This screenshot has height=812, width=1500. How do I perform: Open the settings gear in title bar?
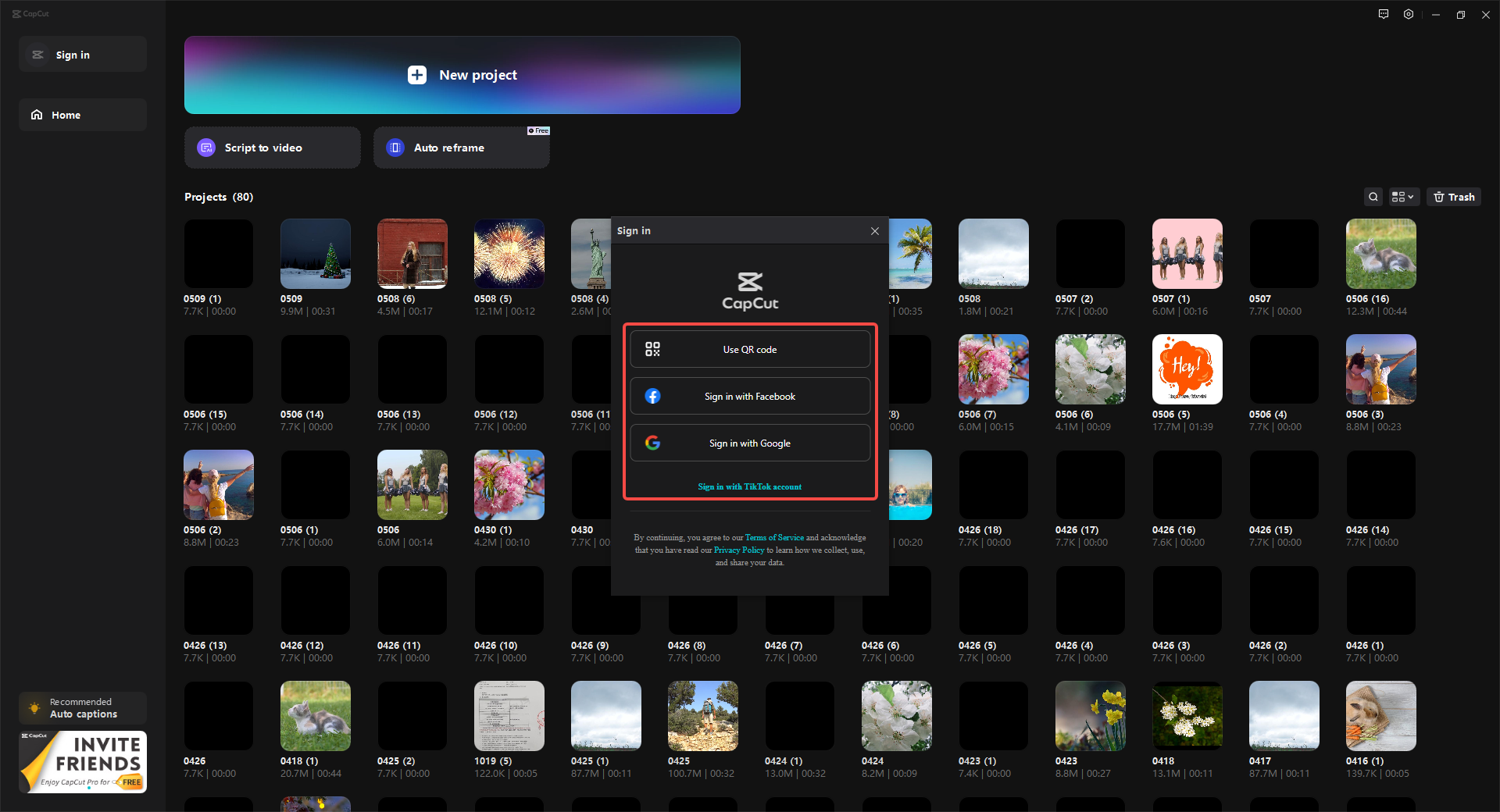1409,14
